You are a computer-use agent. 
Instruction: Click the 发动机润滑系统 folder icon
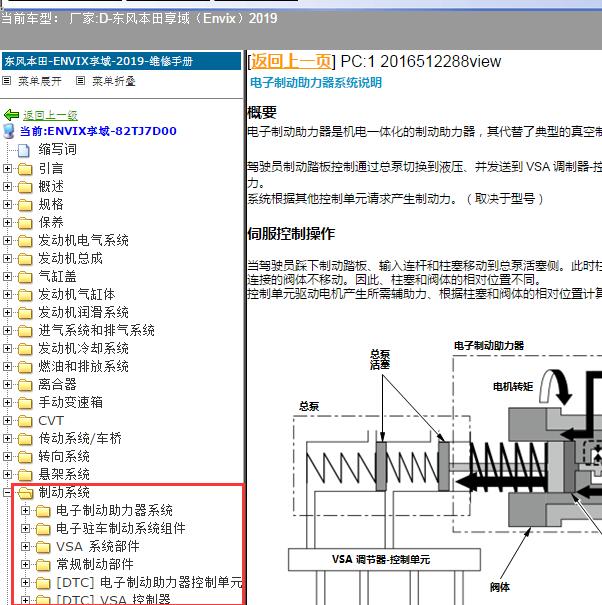[x=25, y=313]
